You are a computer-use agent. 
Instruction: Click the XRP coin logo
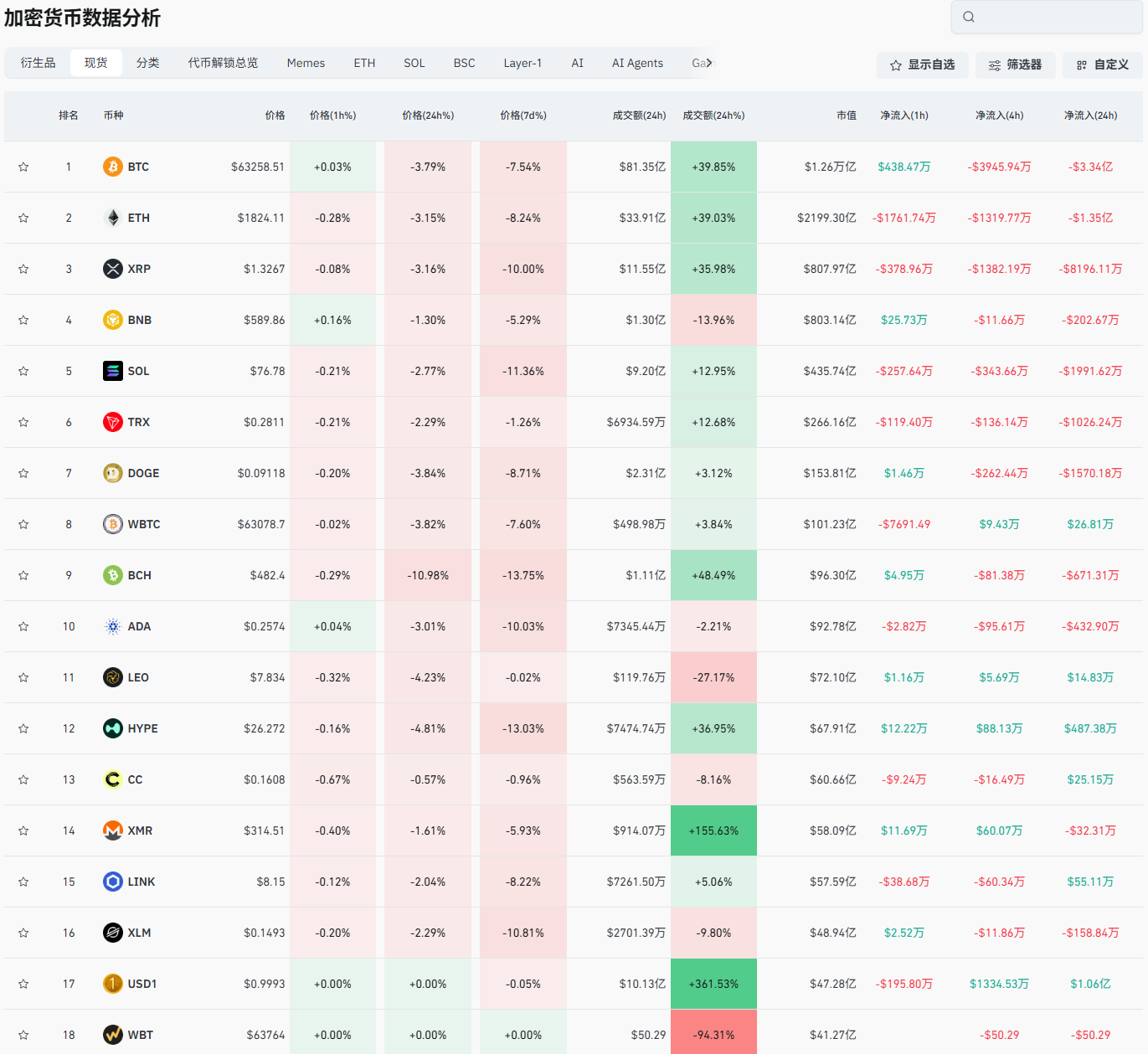113,269
